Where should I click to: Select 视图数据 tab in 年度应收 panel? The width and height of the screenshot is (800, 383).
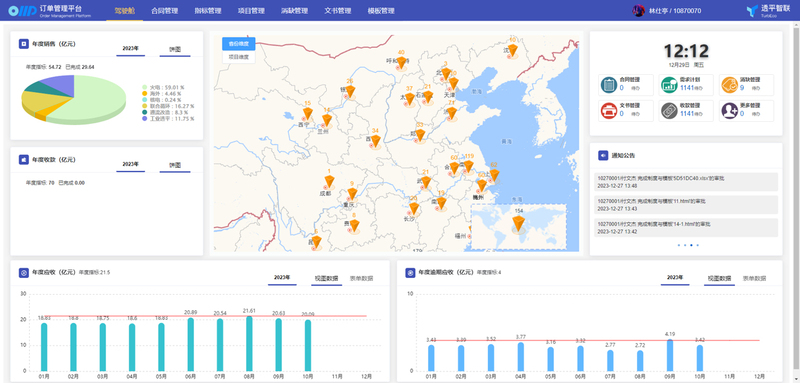(x=326, y=278)
